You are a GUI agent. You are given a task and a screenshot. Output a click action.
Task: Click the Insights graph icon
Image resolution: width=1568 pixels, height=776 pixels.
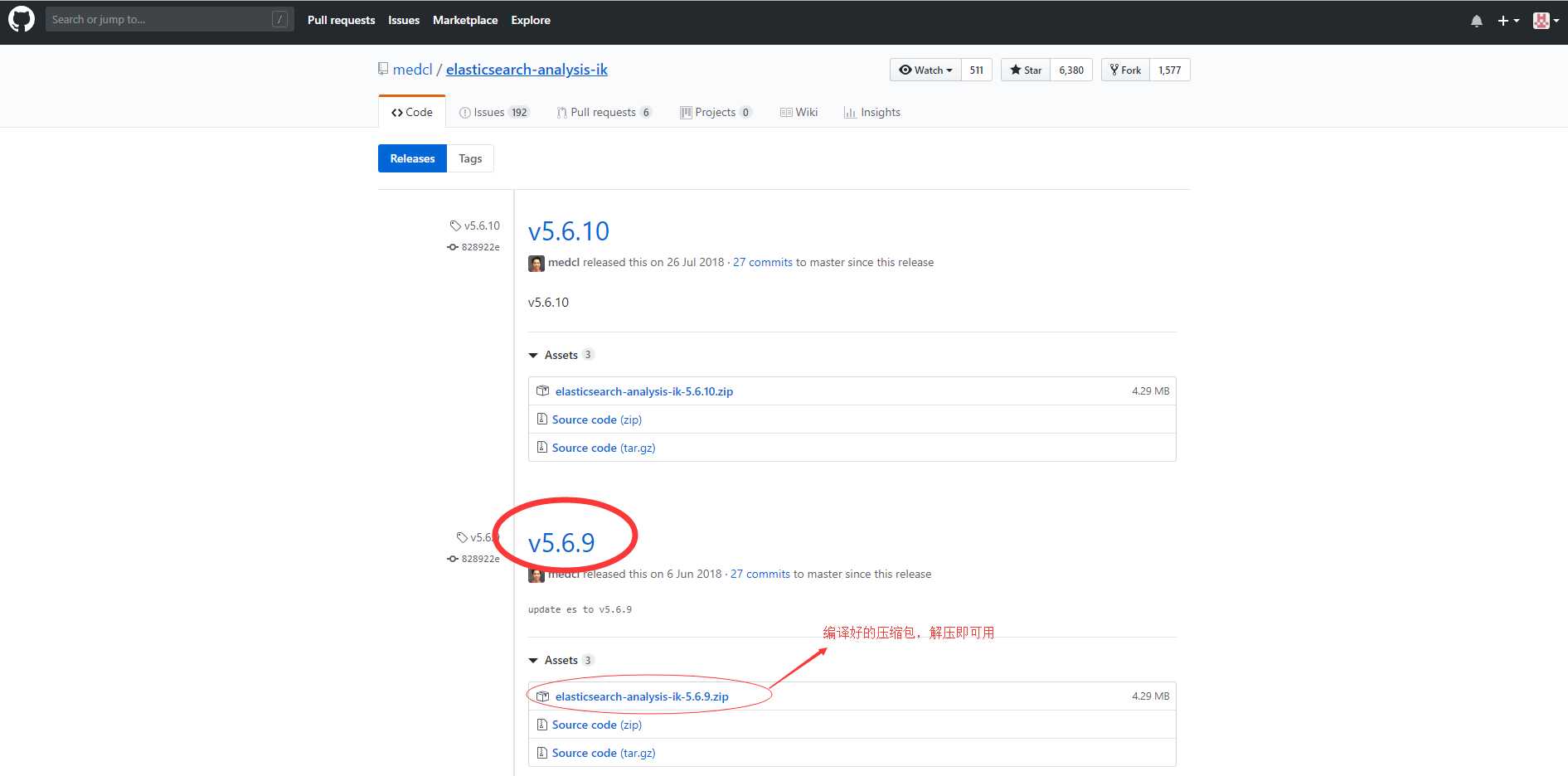coord(850,113)
